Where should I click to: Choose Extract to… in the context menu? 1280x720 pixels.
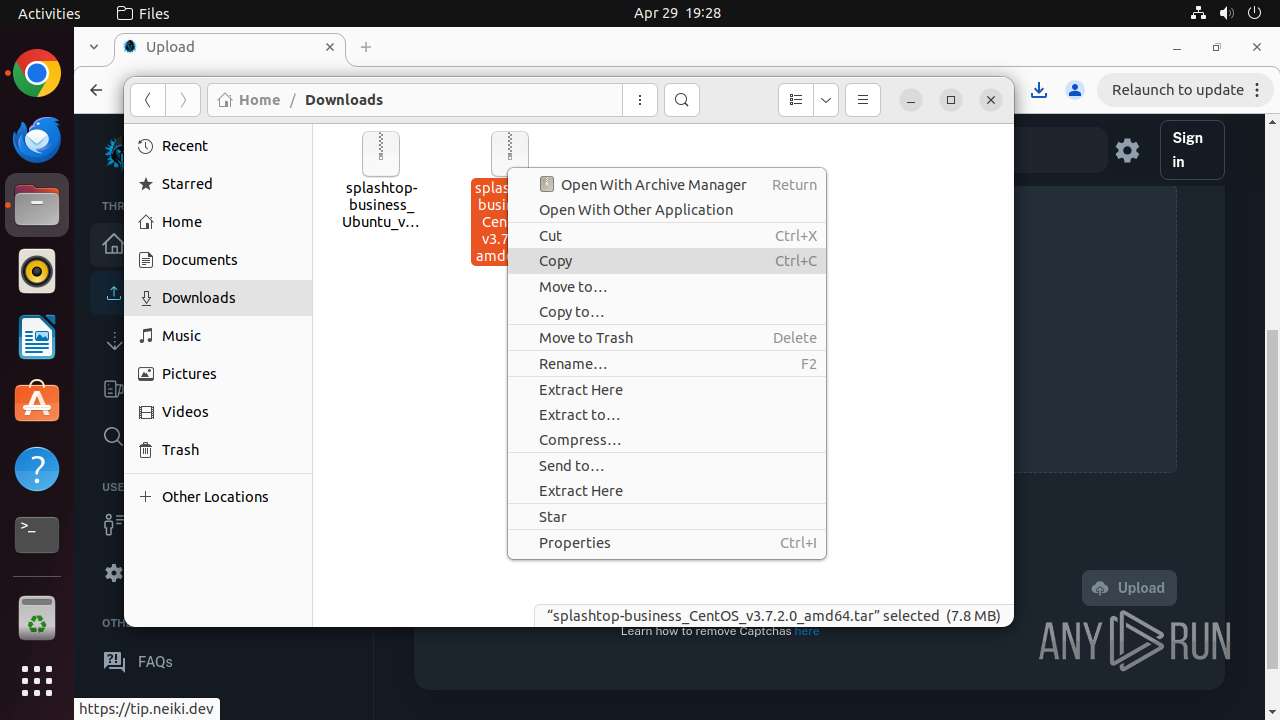point(667,415)
